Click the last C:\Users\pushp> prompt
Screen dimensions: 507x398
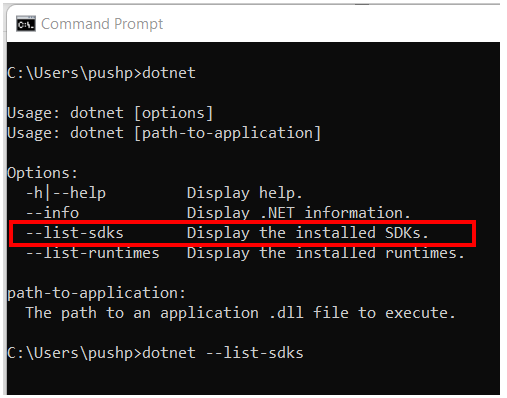click(75, 353)
